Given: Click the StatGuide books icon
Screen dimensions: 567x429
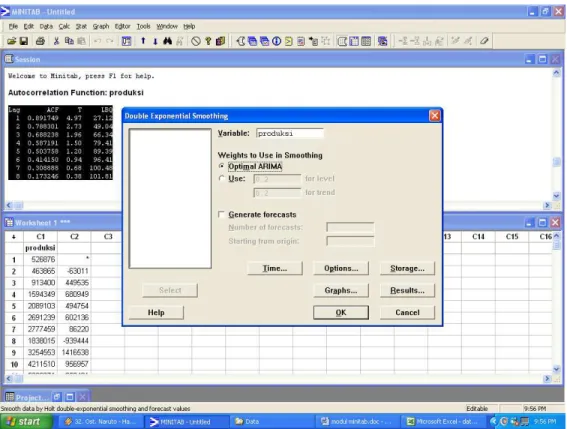Looking at the screenshot, I should (x=220, y=41).
